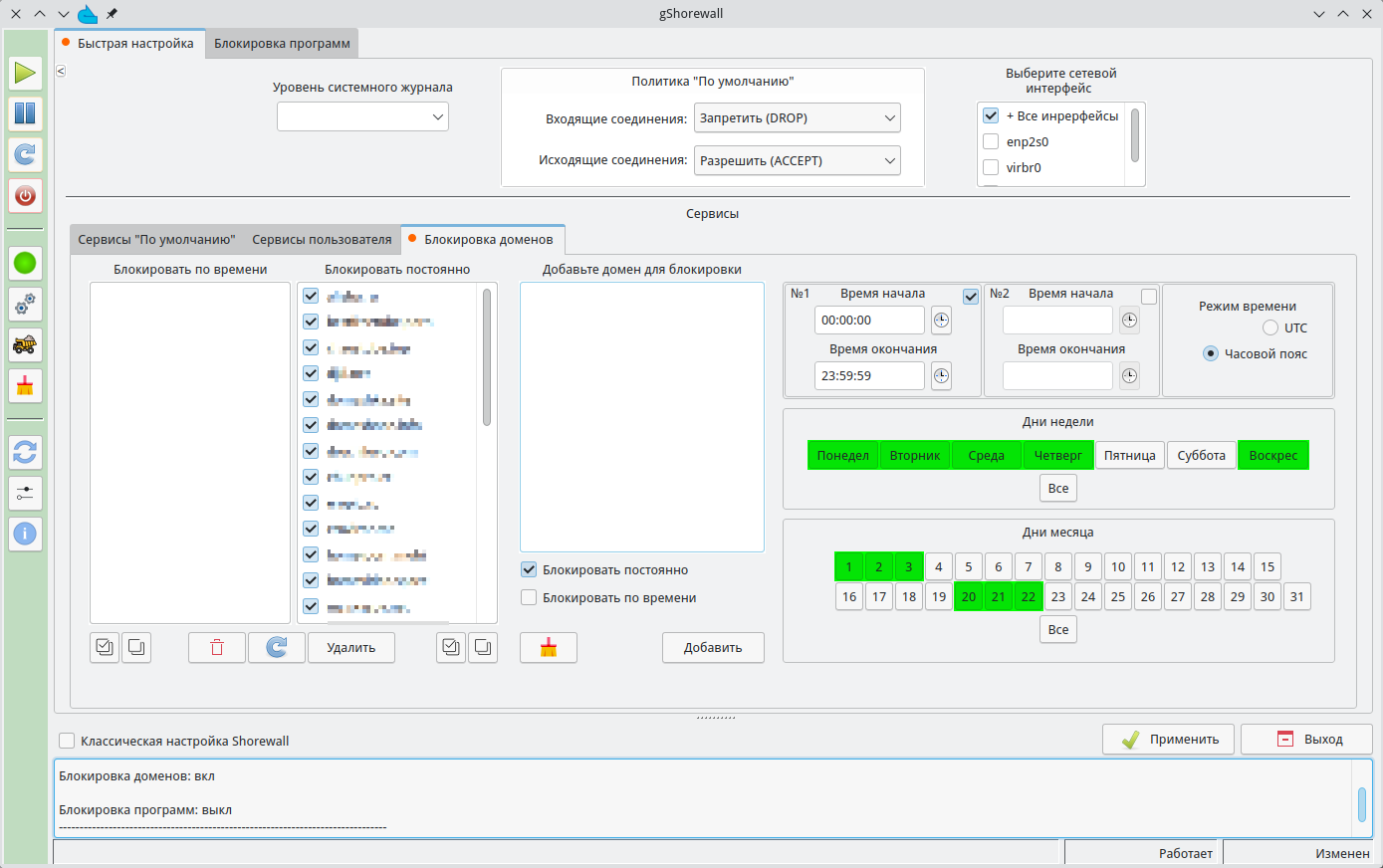Image resolution: width=1383 pixels, height=868 pixels.
Task: Click the domain entry text area
Action: point(641,416)
